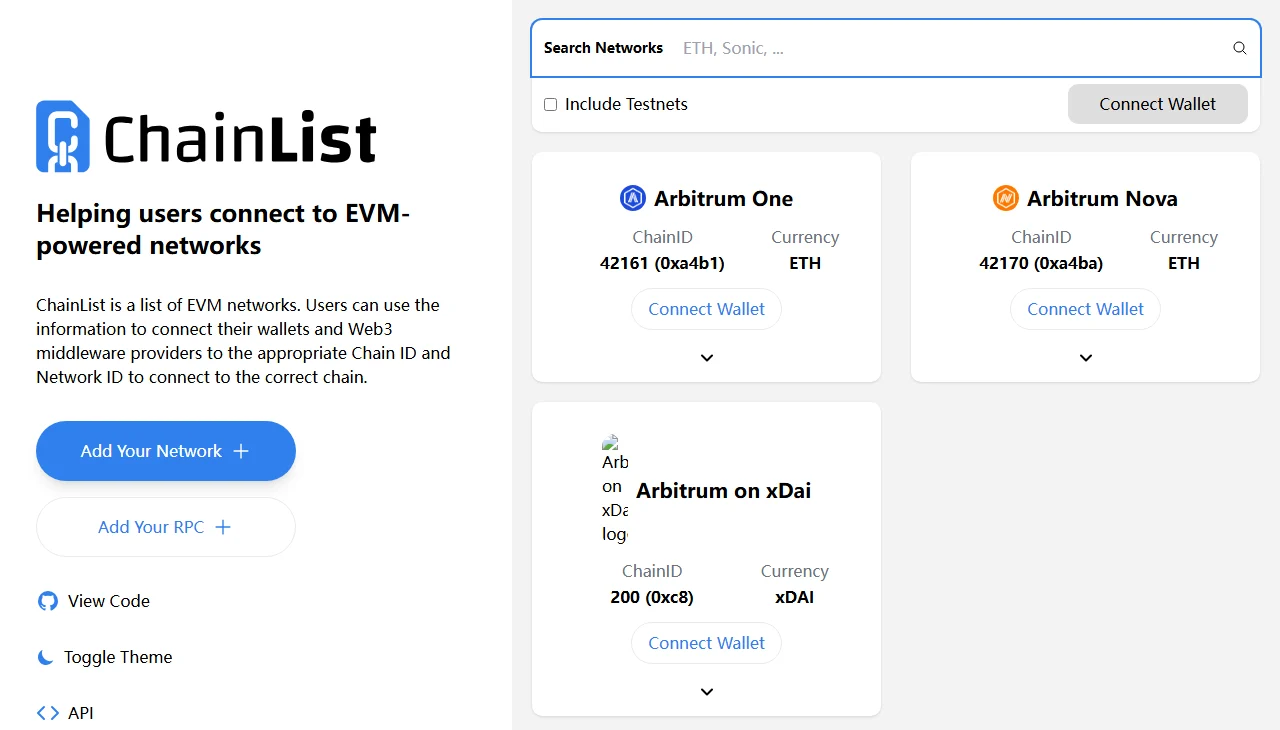Image resolution: width=1280 pixels, height=730 pixels.
Task: Open the API link
Action: pyautogui.click(x=65, y=713)
